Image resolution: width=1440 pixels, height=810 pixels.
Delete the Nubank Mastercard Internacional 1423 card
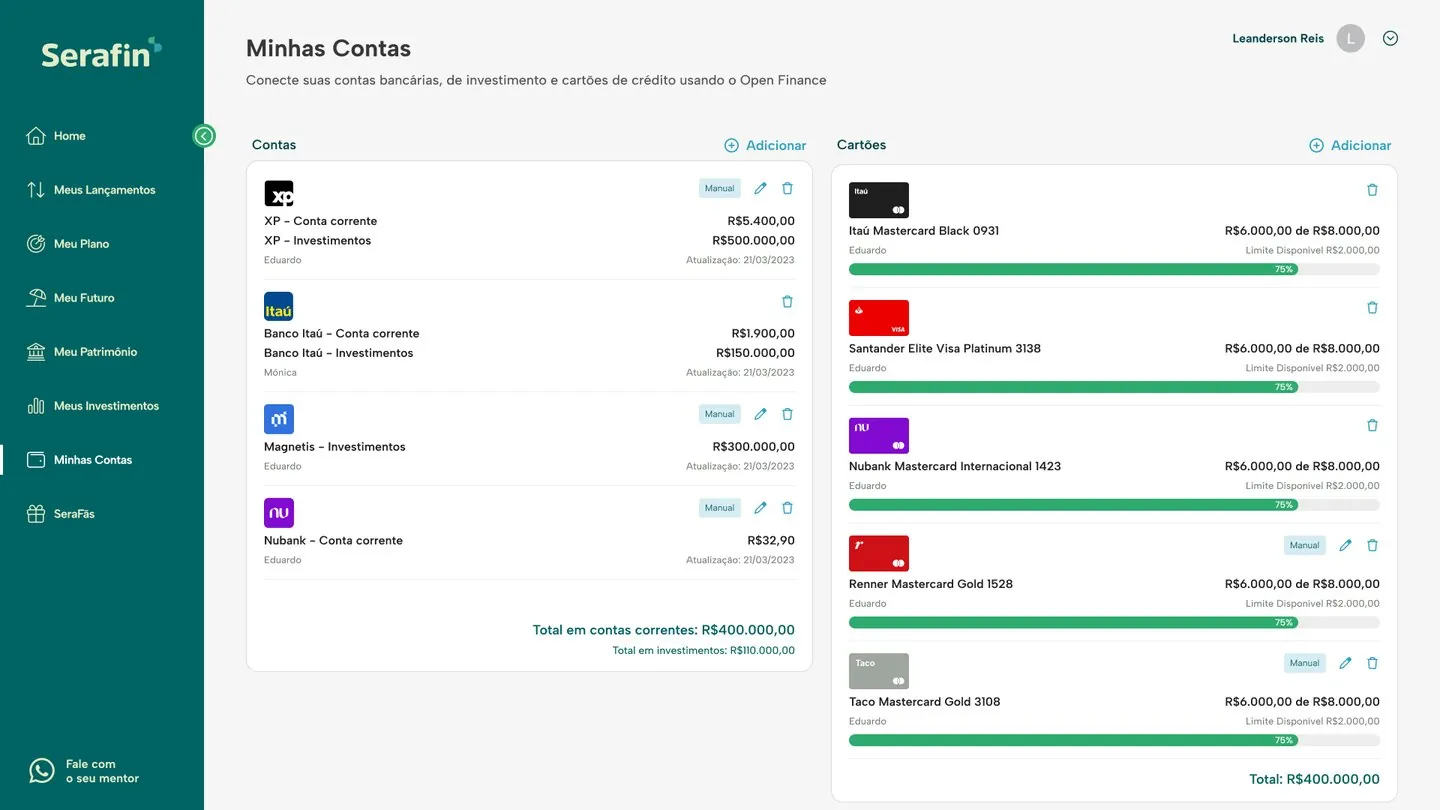[x=1372, y=425]
